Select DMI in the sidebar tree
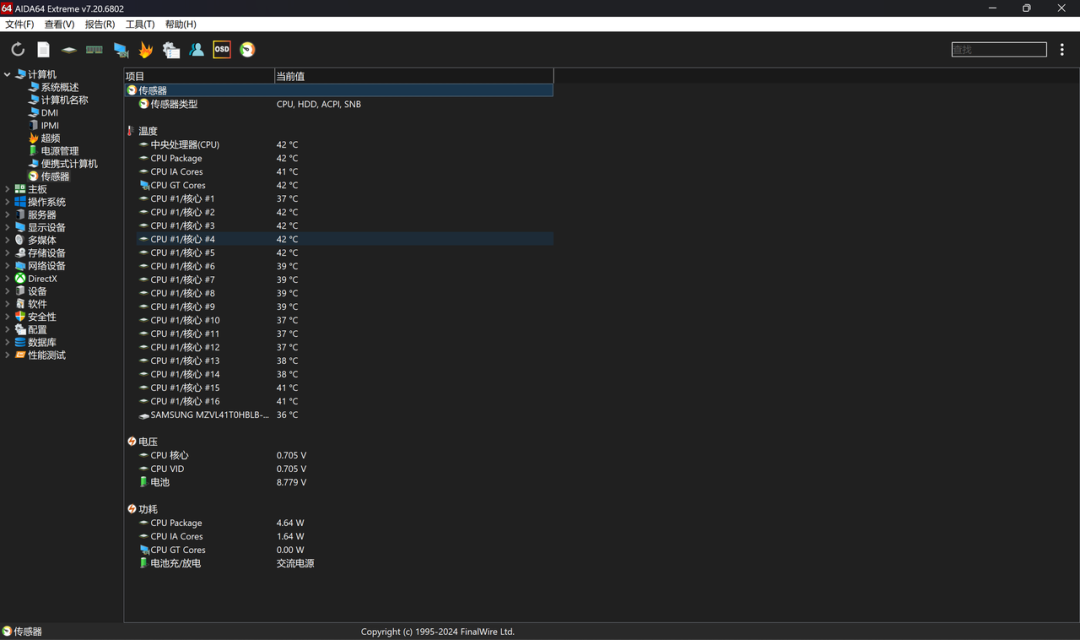 pos(49,113)
